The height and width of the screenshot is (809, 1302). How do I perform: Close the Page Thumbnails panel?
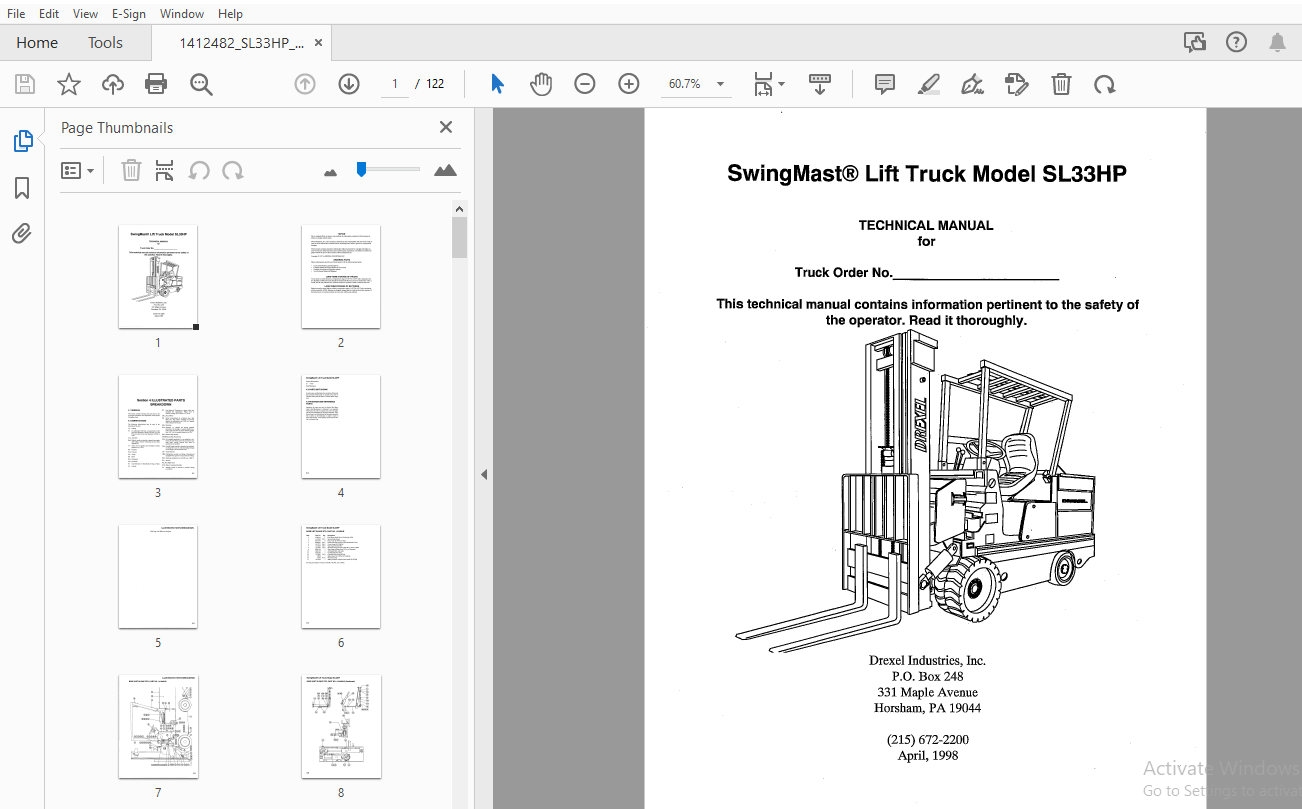446,127
